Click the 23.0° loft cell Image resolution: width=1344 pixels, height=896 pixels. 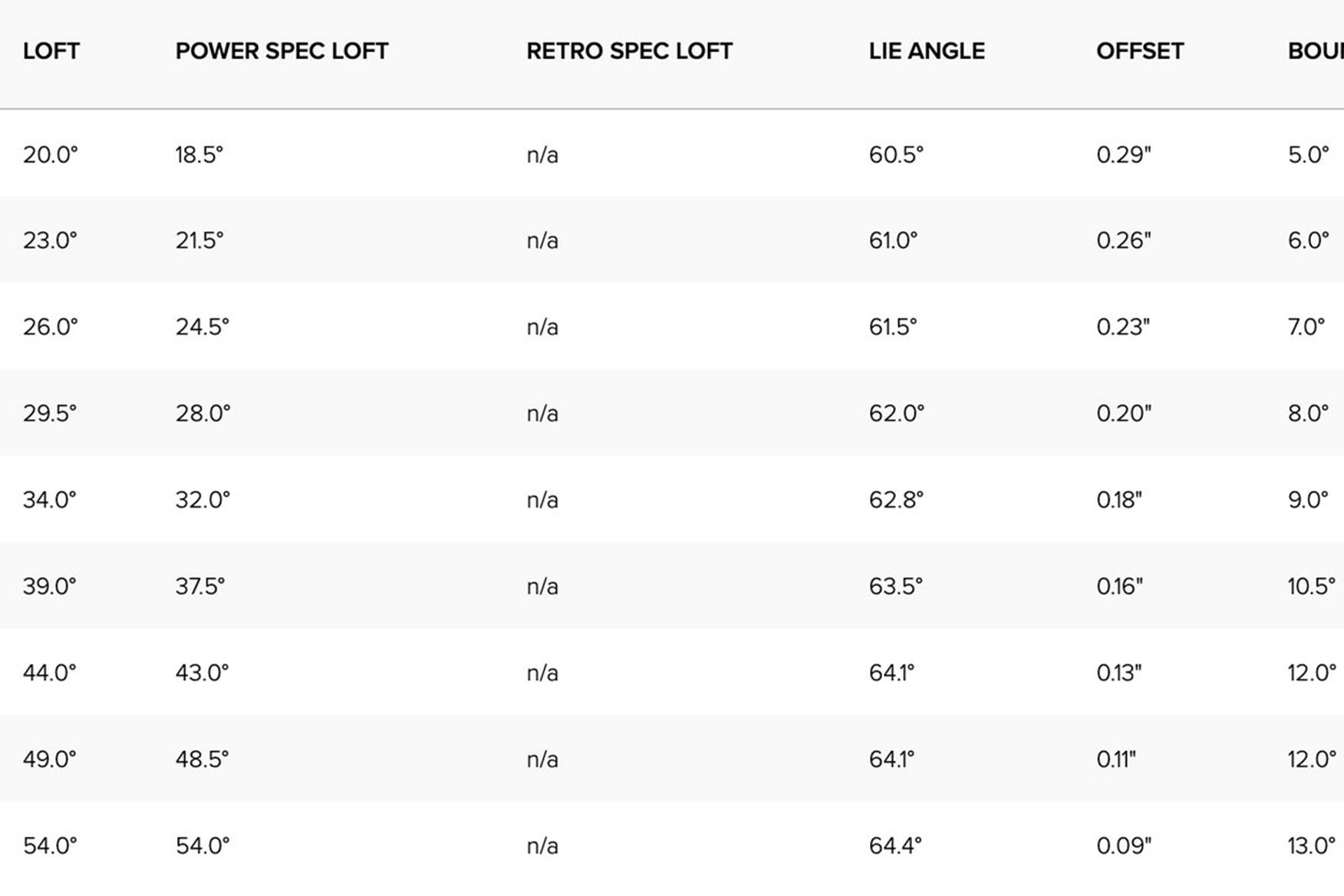coord(51,241)
